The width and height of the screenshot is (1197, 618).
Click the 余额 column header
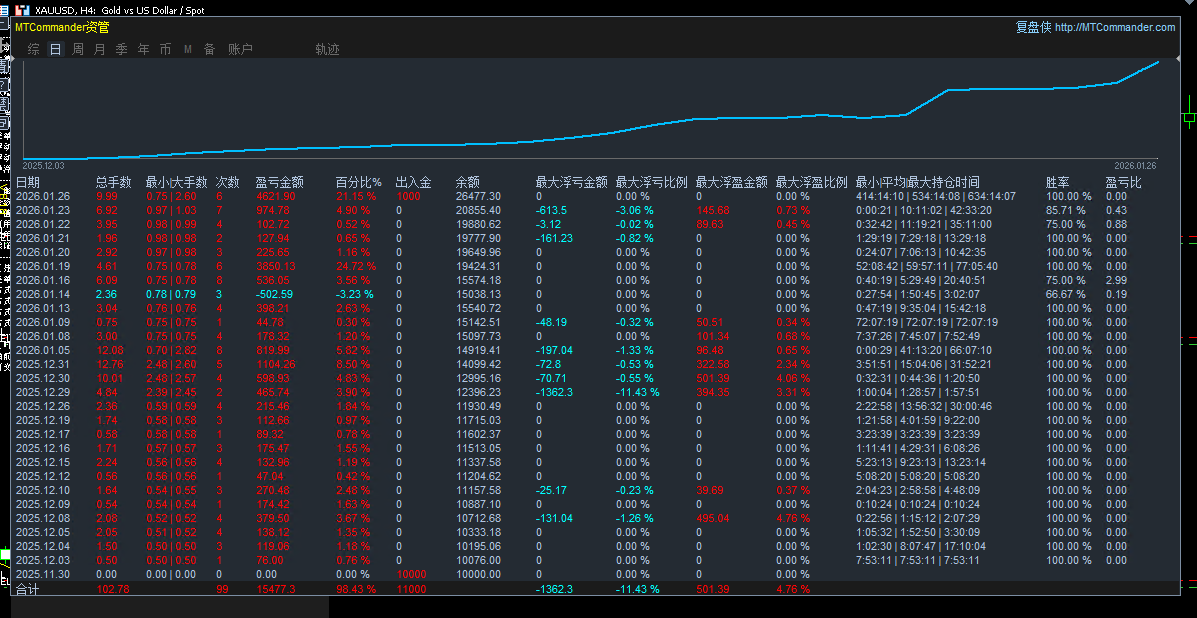[x=468, y=182]
